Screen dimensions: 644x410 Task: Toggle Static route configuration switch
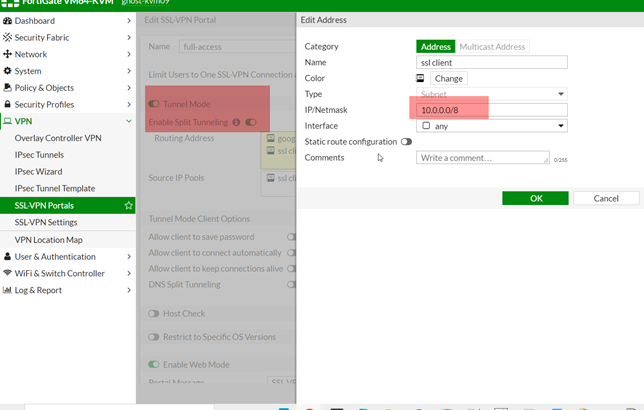406,142
